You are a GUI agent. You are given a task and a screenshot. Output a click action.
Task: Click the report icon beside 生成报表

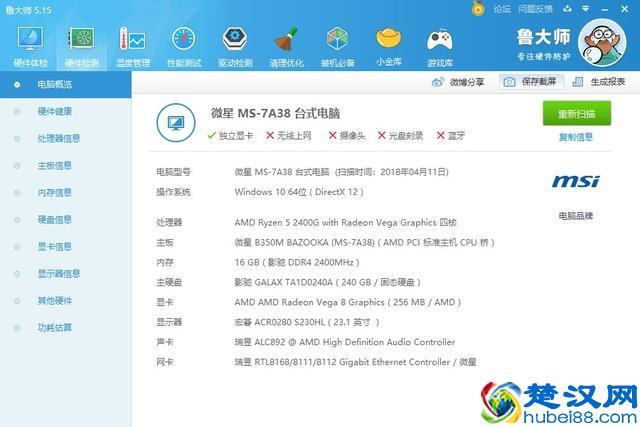[x=578, y=82]
